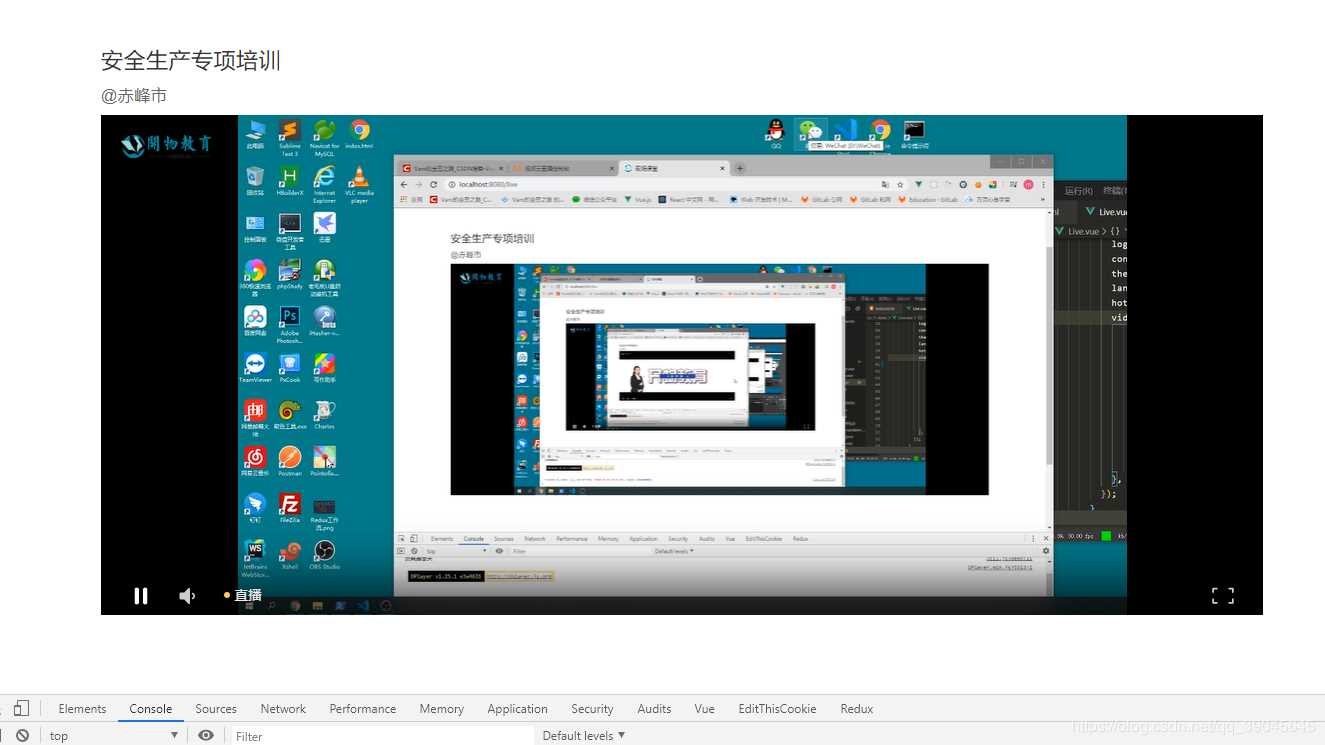
Task: Click the 直播 live indicator label
Action: (x=248, y=595)
